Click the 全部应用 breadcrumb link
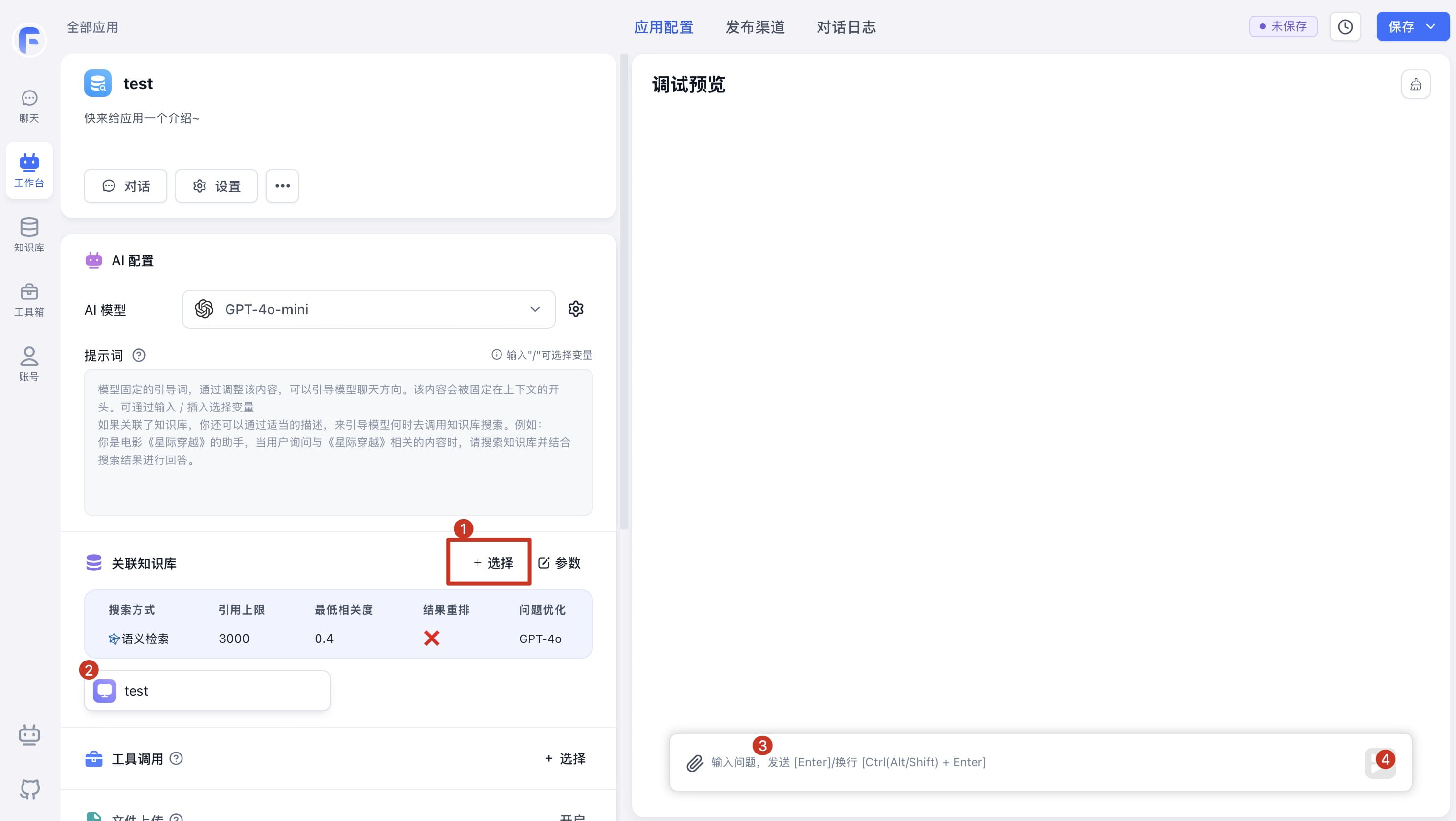 [92, 27]
